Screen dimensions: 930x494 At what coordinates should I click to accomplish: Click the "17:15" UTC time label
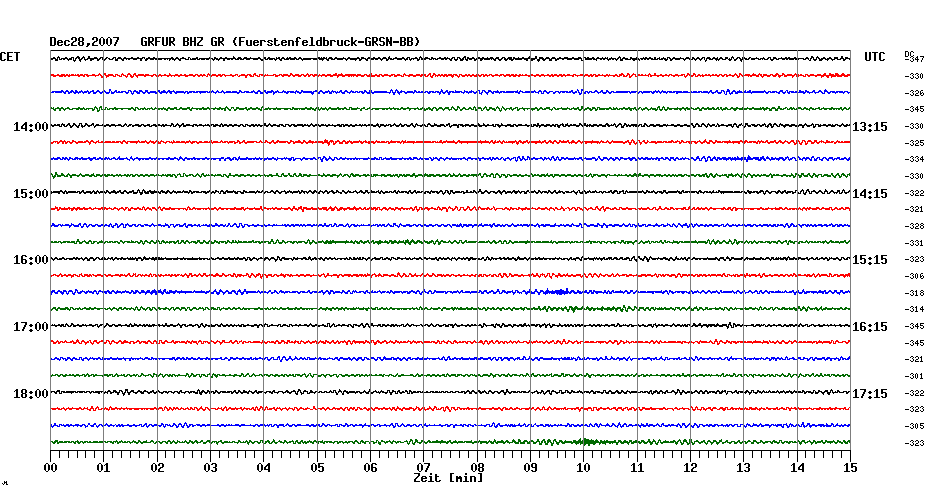(x=870, y=394)
